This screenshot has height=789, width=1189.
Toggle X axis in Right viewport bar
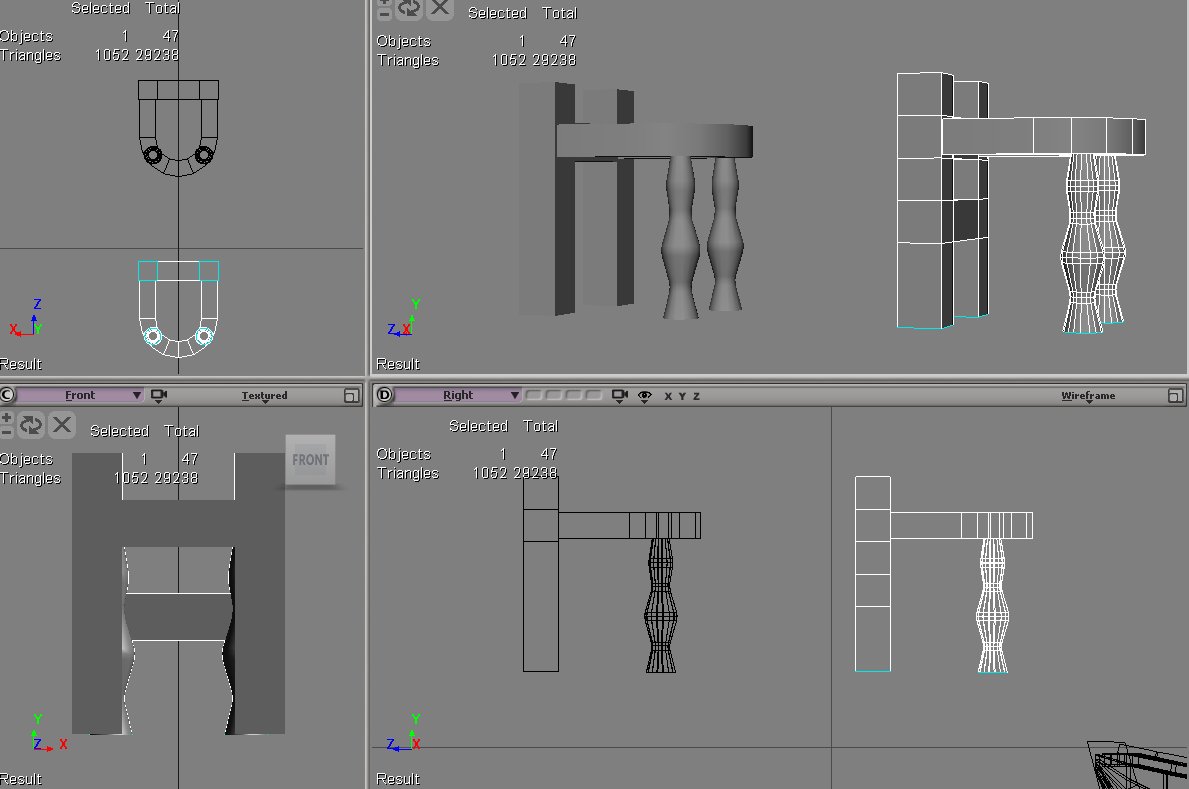pos(668,396)
